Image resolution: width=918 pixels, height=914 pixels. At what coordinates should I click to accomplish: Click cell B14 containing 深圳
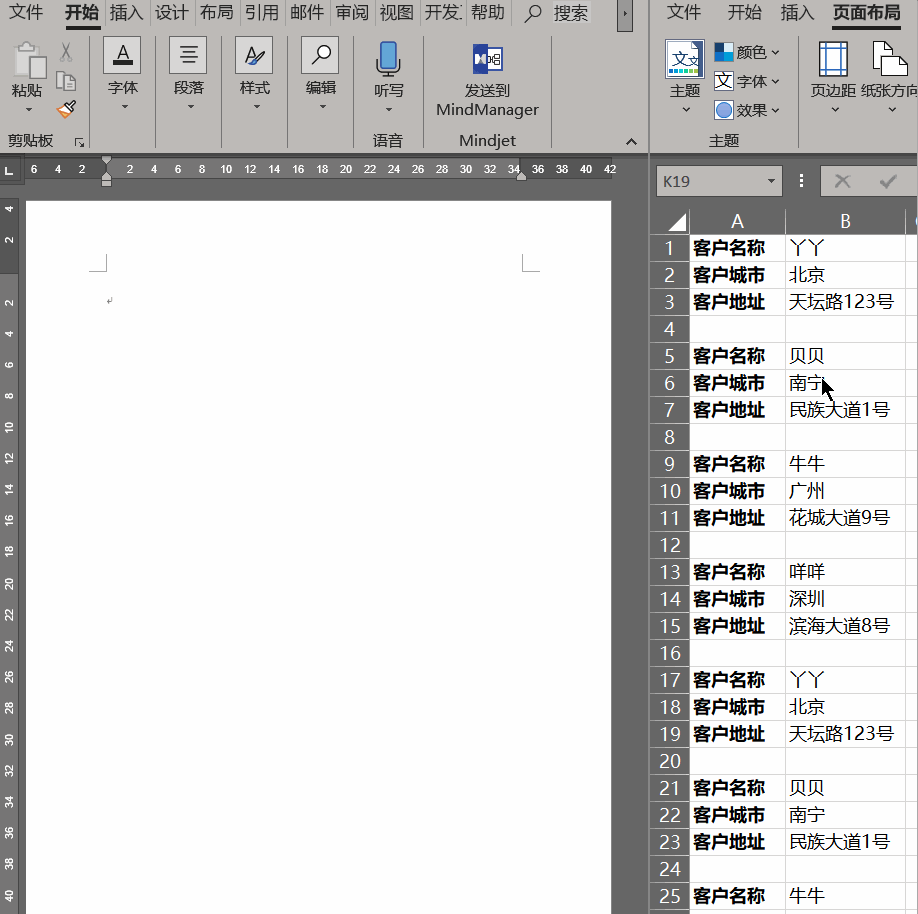tap(845, 599)
